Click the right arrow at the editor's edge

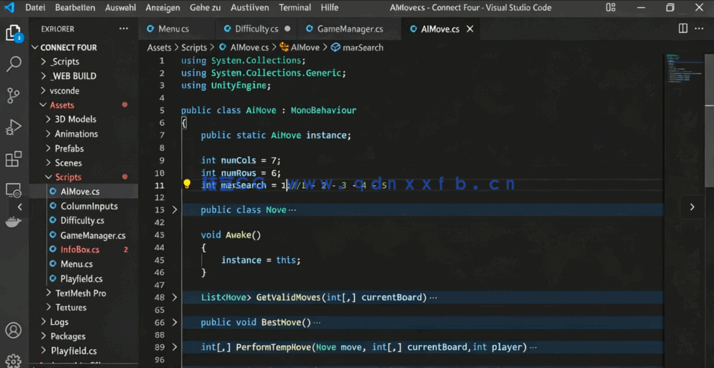point(692,207)
